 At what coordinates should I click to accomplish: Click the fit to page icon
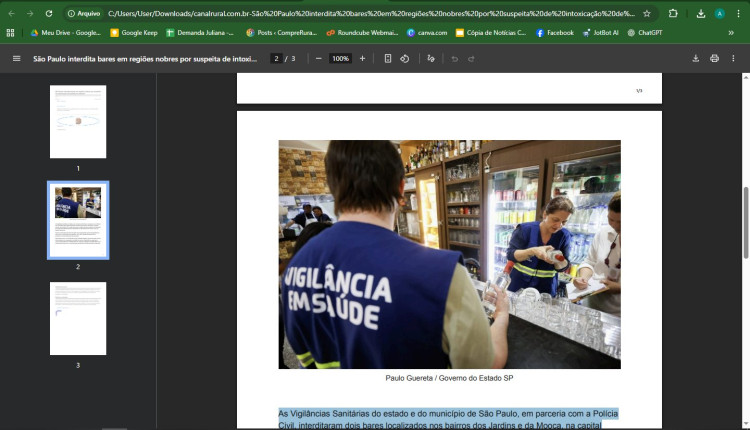click(388, 59)
